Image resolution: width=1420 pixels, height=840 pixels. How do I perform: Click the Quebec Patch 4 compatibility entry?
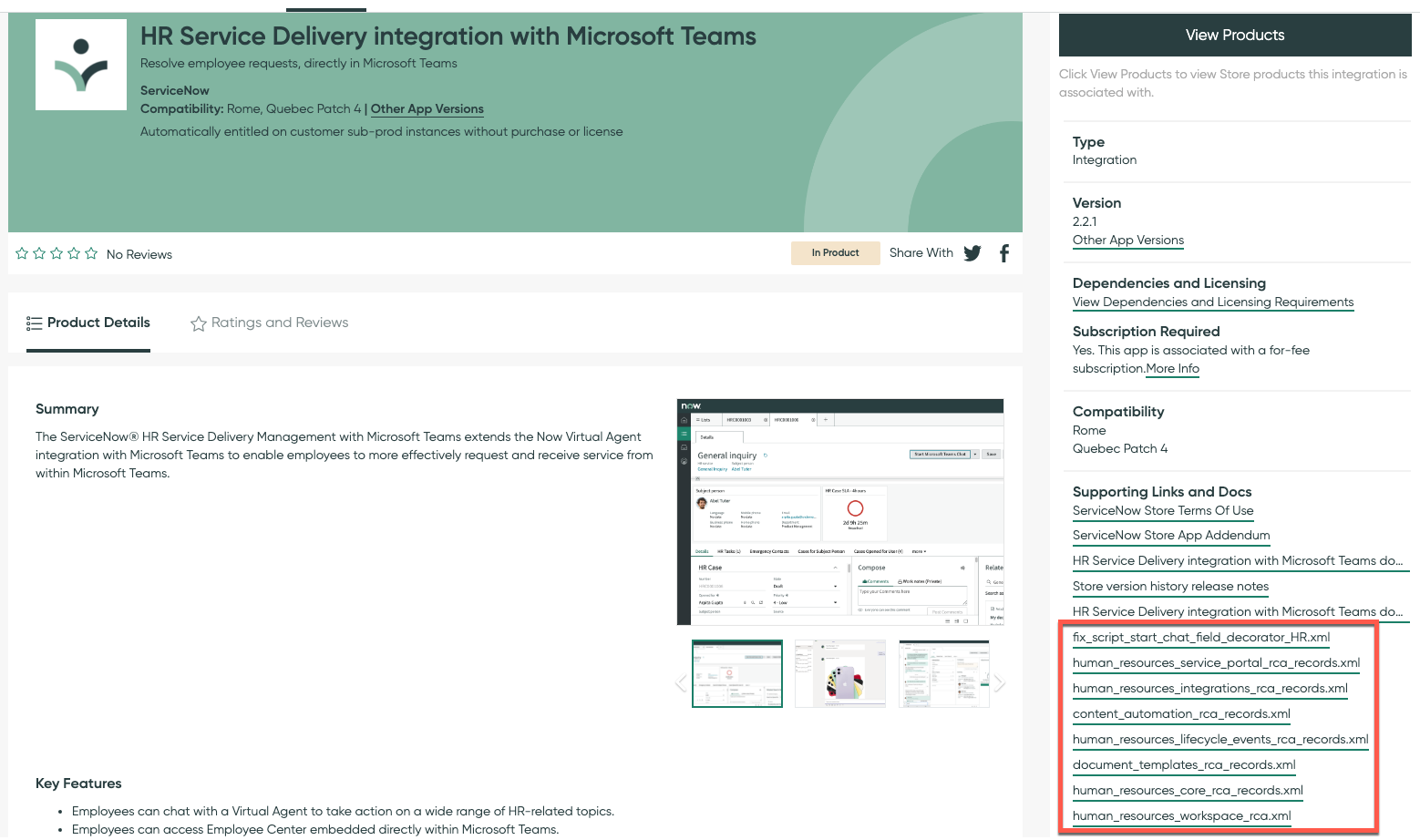tap(1120, 448)
